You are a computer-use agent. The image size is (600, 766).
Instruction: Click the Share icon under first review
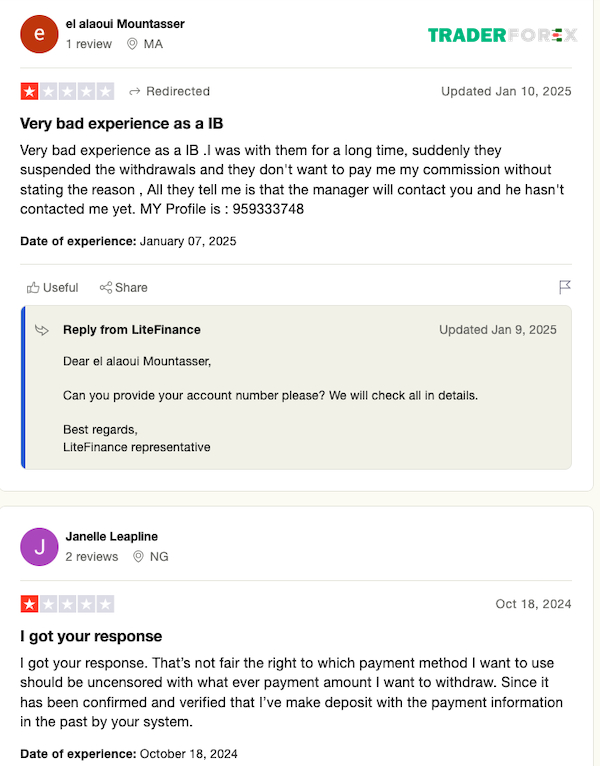click(x=106, y=288)
